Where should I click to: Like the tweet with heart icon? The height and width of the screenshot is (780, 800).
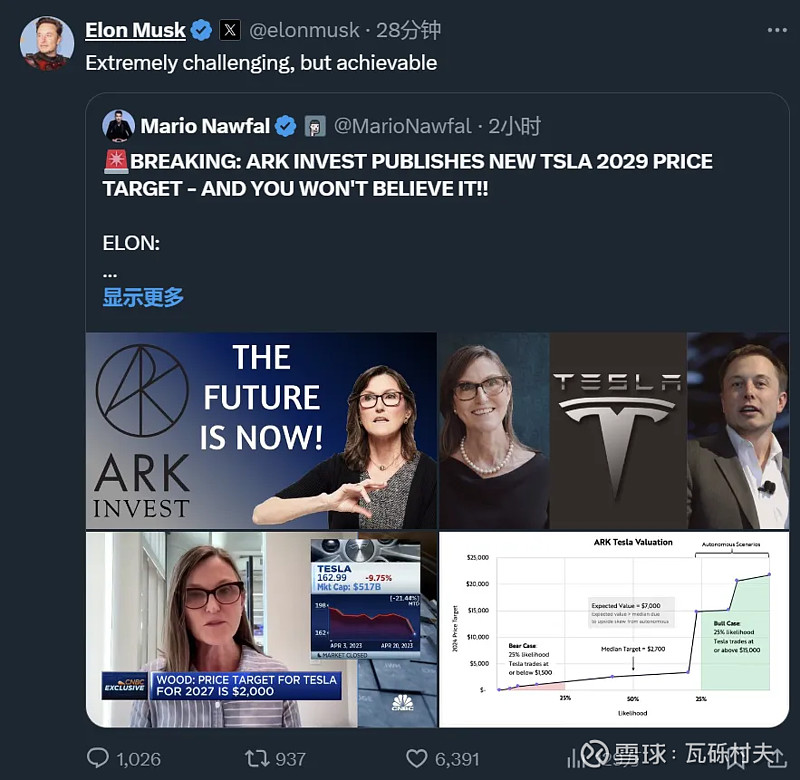coord(417,758)
